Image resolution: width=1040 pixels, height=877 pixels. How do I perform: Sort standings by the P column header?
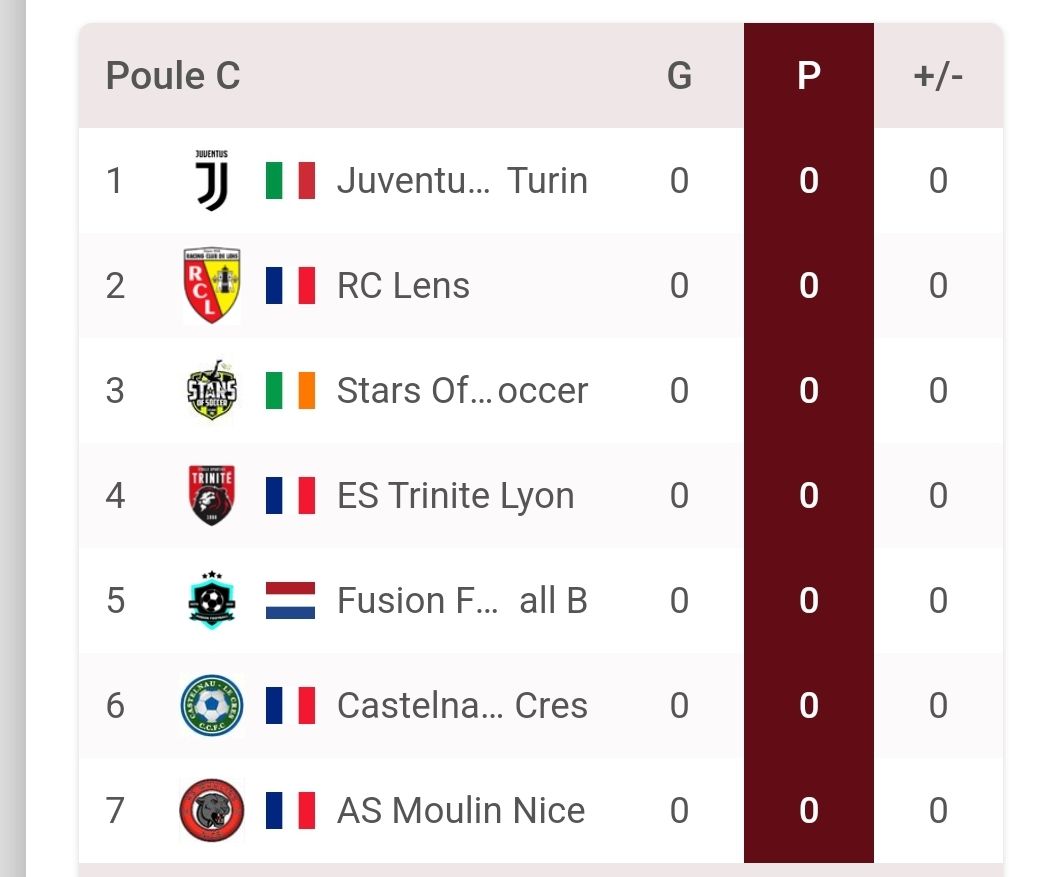(808, 76)
